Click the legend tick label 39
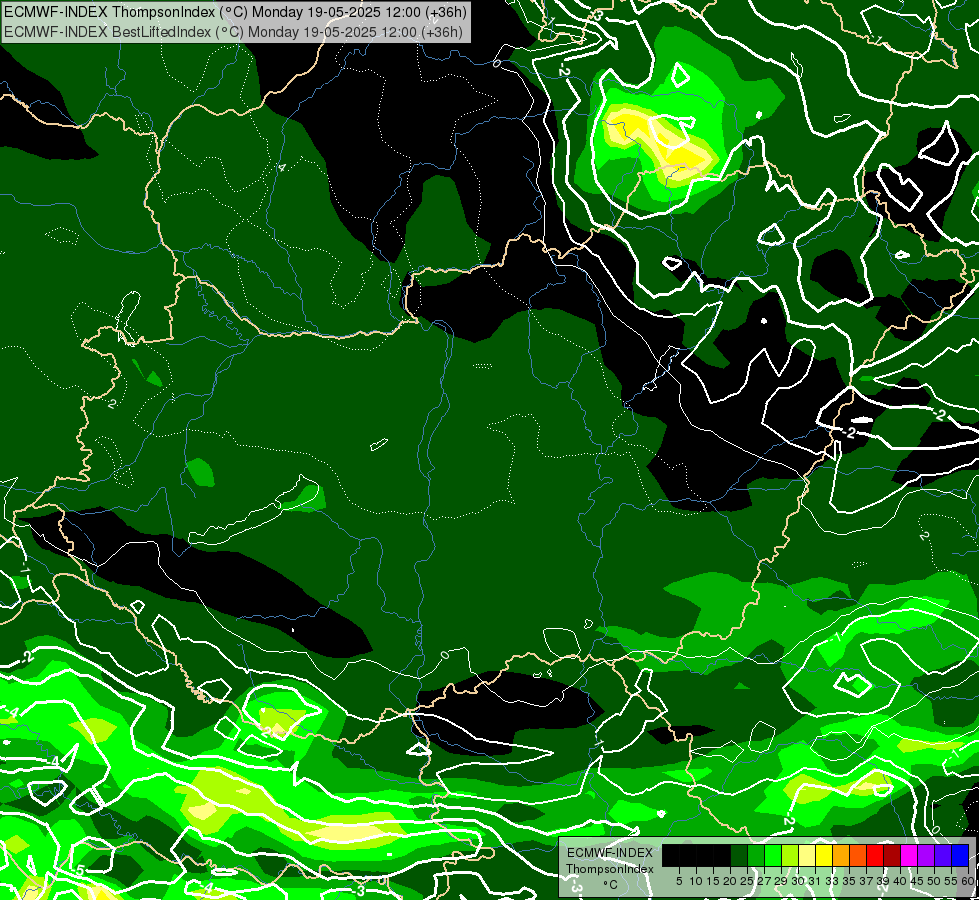 884,881
